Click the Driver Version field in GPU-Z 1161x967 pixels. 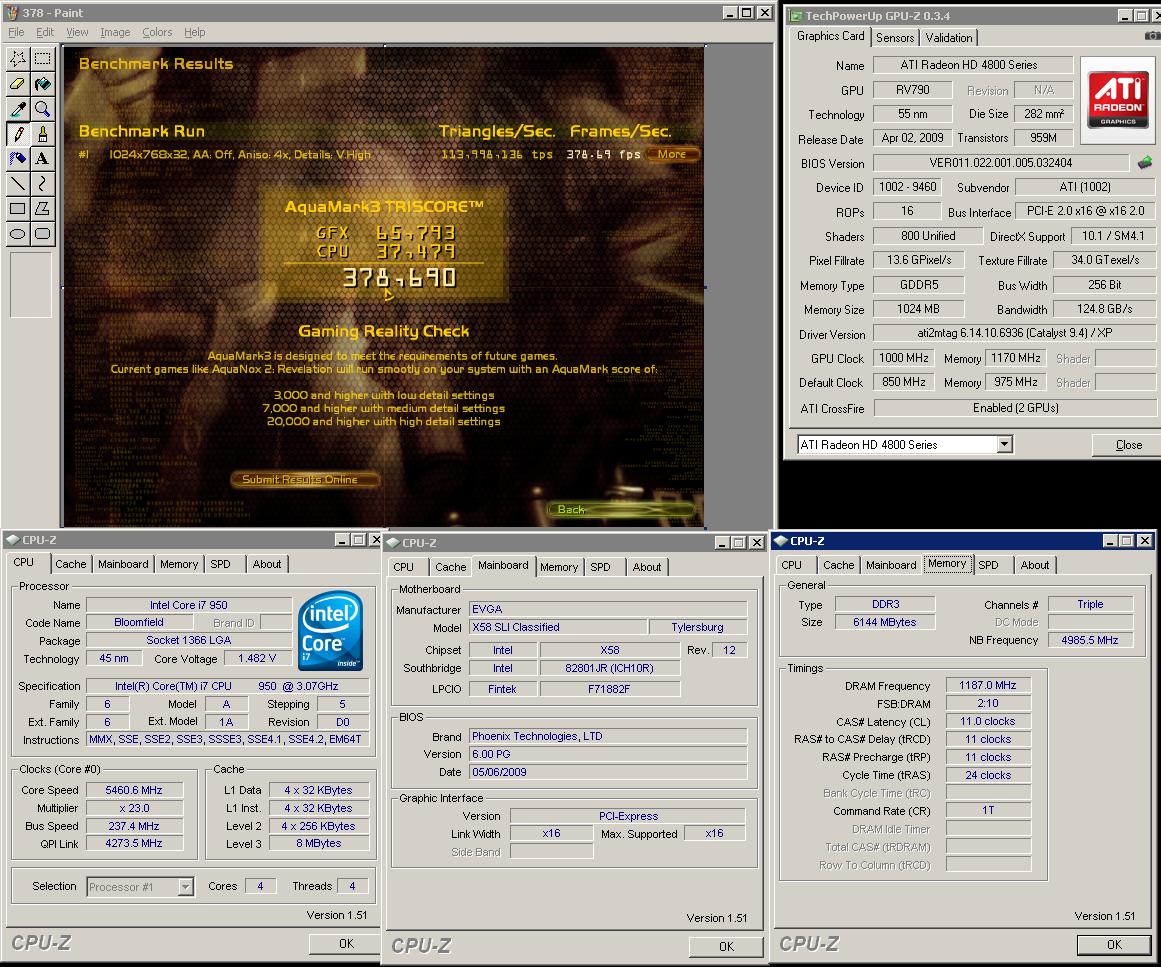pyautogui.click(x=1014, y=333)
